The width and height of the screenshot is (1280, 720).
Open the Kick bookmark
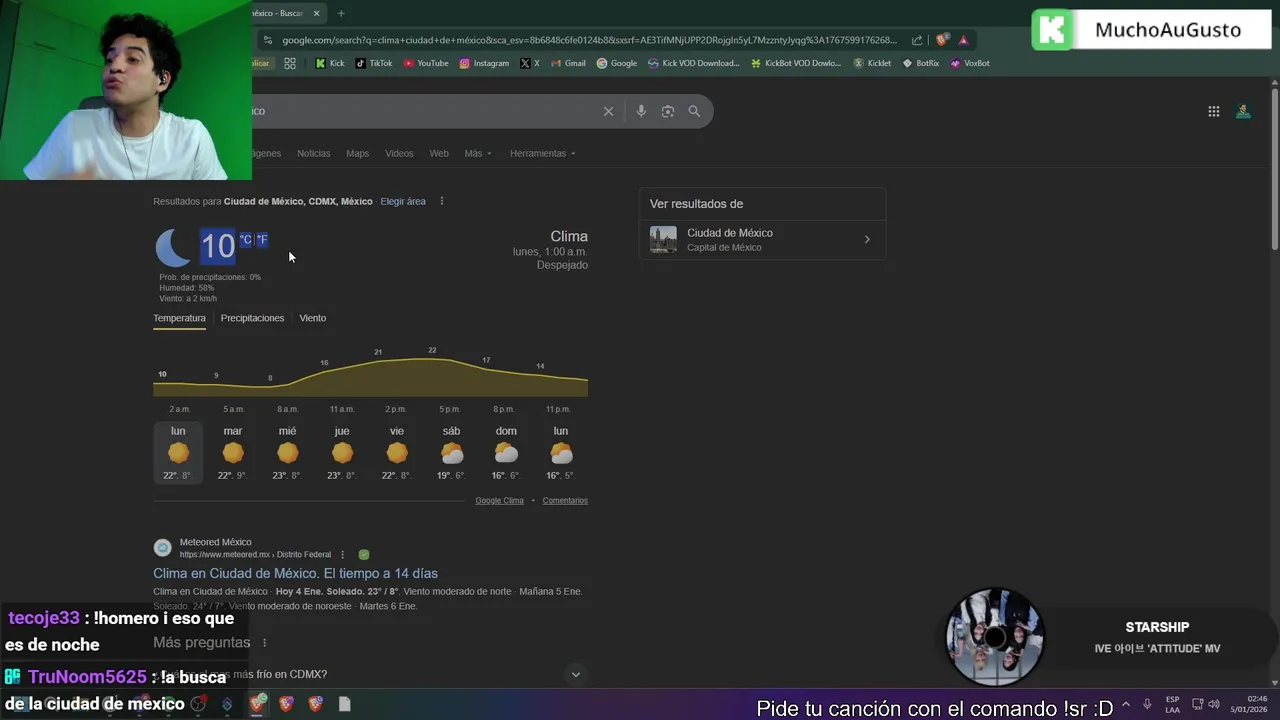(x=329, y=63)
